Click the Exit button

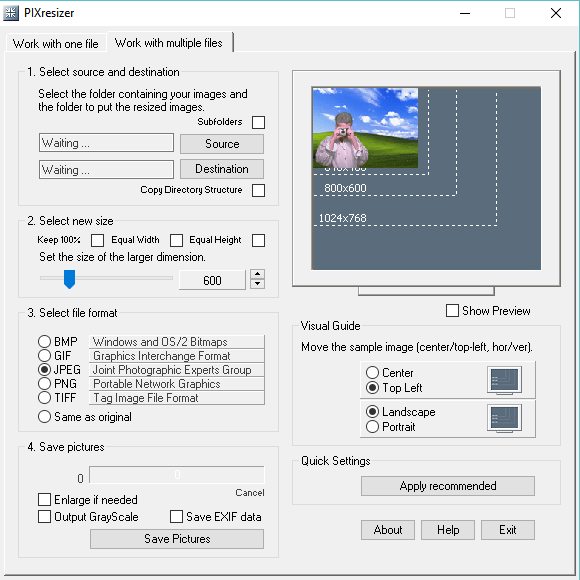point(508,530)
